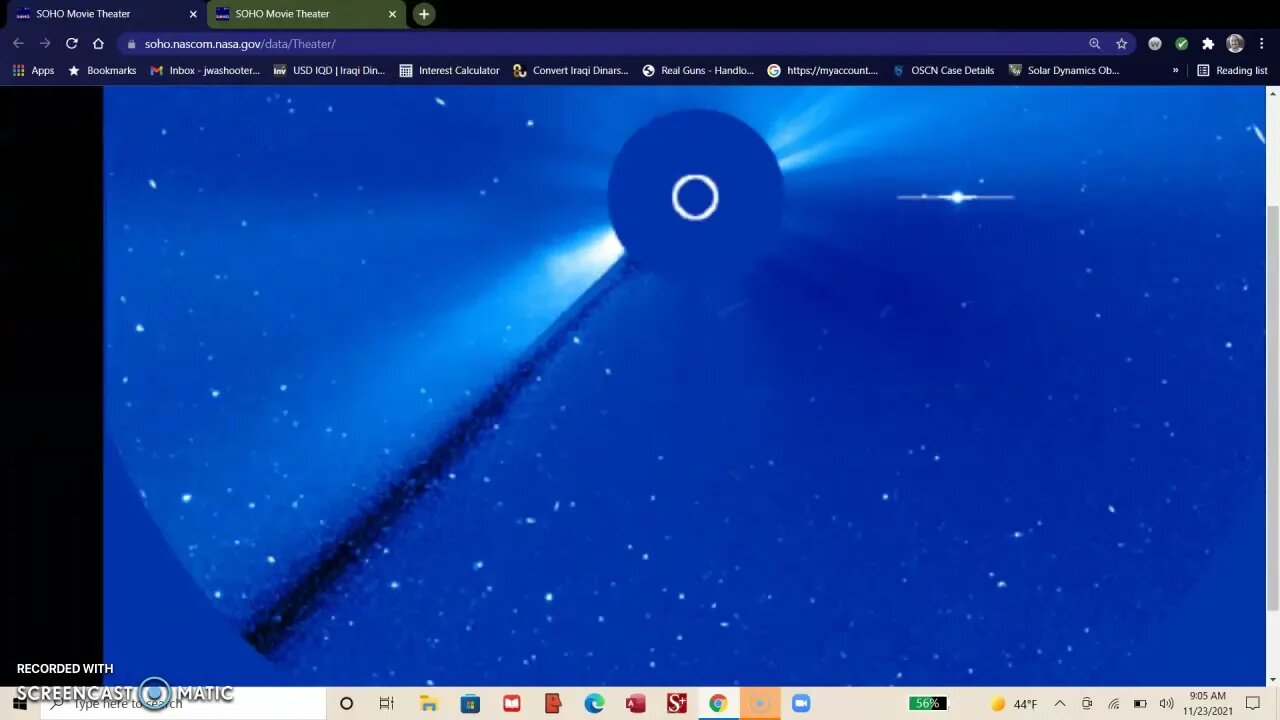Go back to the previous page
The height and width of the screenshot is (720, 1280).
coord(18,43)
